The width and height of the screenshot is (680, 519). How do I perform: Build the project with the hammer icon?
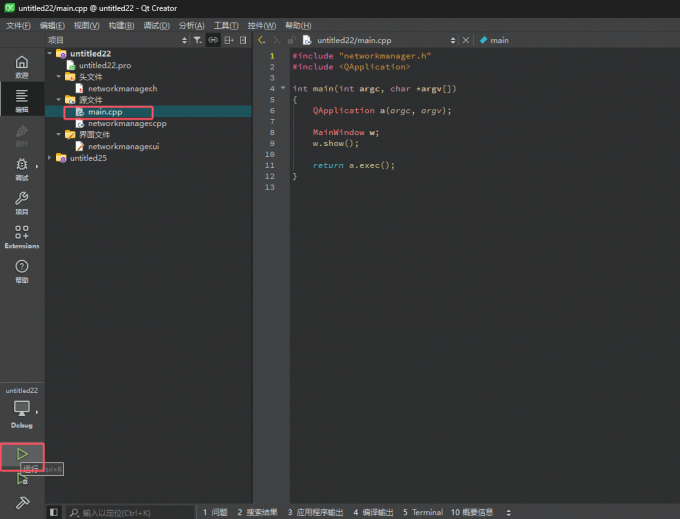click(22, 502)
